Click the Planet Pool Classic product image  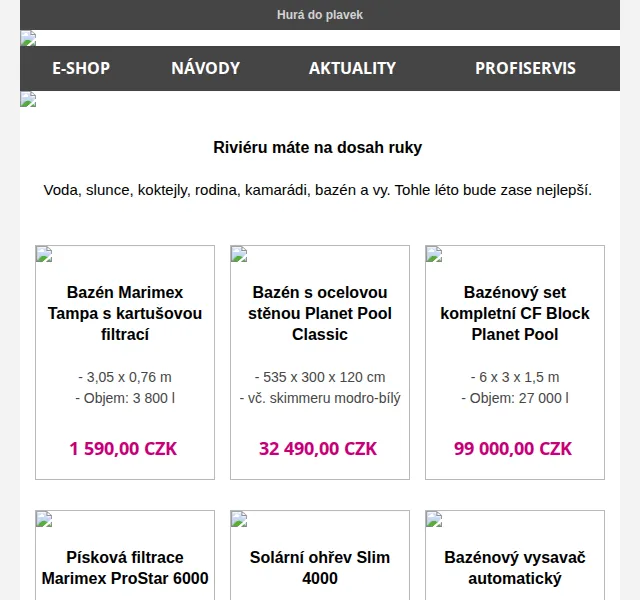click(x=239, y=254)
